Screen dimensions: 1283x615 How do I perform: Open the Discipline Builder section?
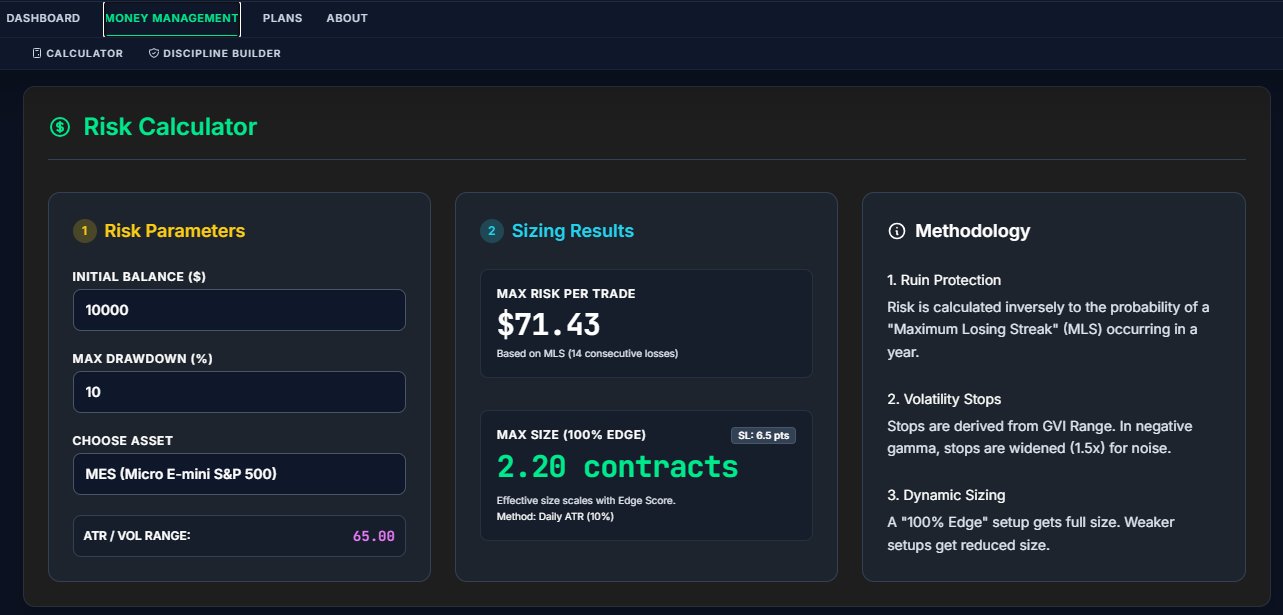(x=214, y=53)
